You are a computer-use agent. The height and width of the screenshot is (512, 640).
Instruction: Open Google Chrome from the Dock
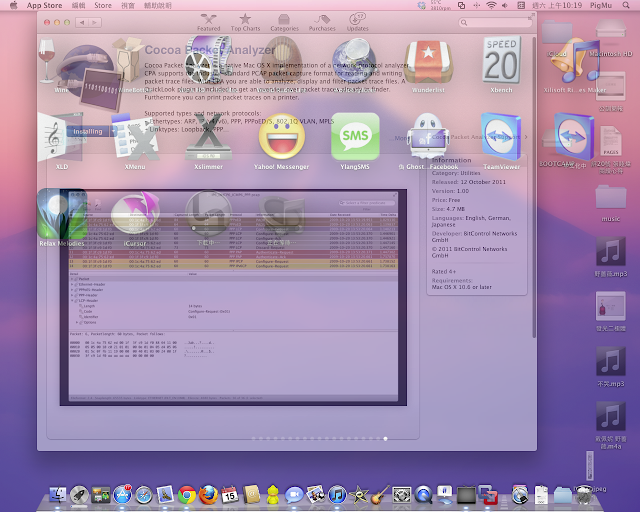click(187, 495)
